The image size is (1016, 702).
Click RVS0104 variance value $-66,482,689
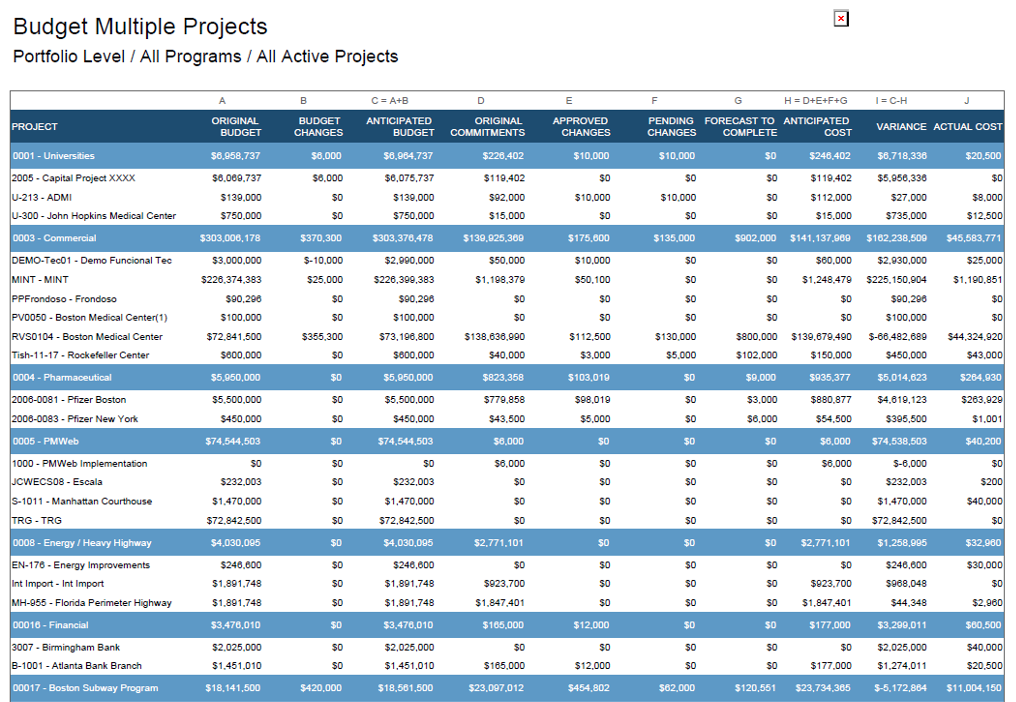[897, 336]
